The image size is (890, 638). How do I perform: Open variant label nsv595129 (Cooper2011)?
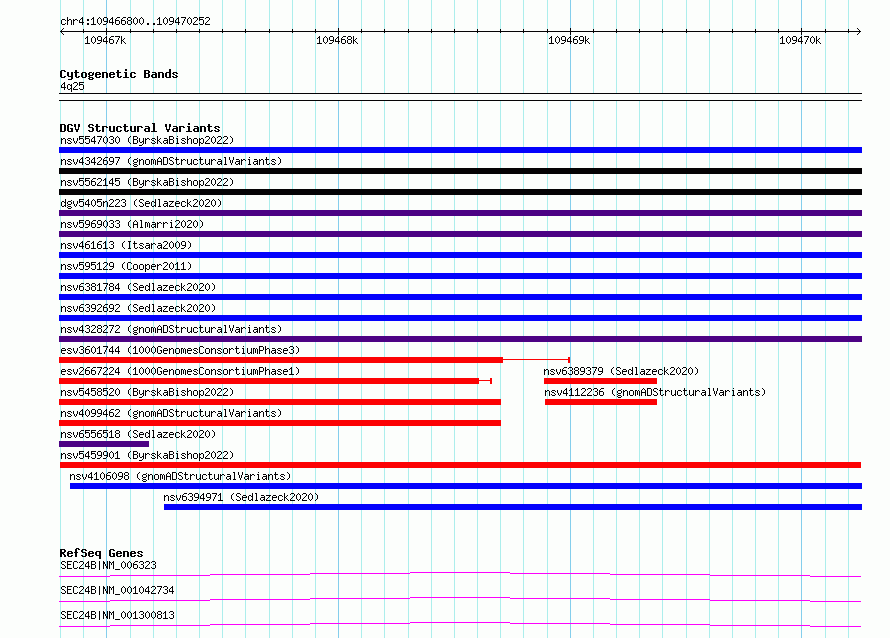pyautogui.click(x=126, y=266)
